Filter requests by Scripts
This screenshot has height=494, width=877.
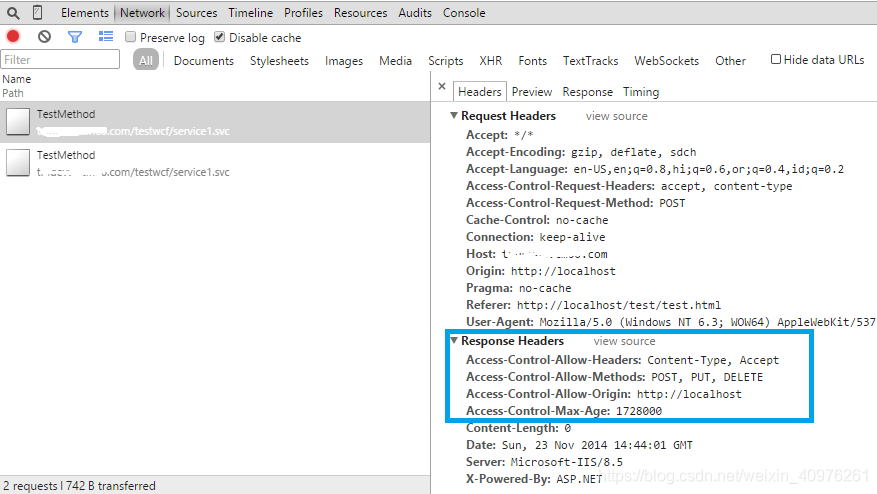(446, 60)
